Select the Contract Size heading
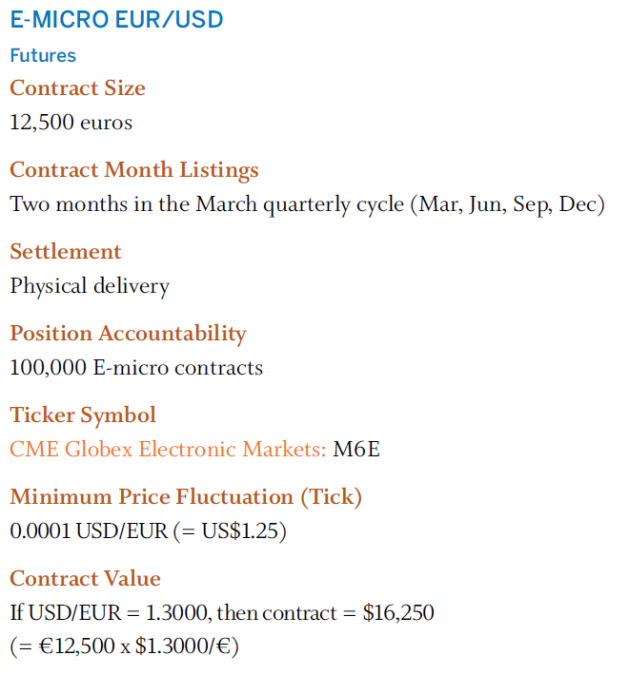Viewport: 632px width, 675px height. point(77,88)
